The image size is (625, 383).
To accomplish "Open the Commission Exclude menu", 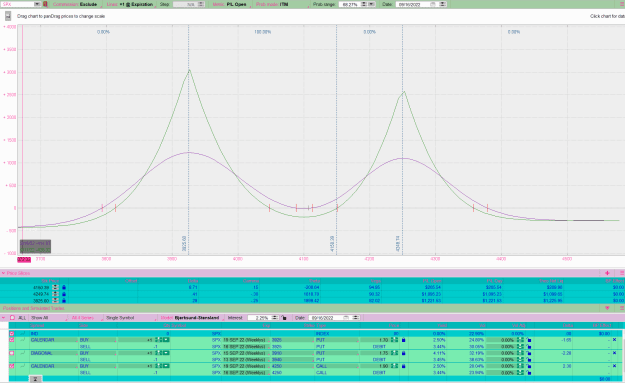I will point(75,4).
